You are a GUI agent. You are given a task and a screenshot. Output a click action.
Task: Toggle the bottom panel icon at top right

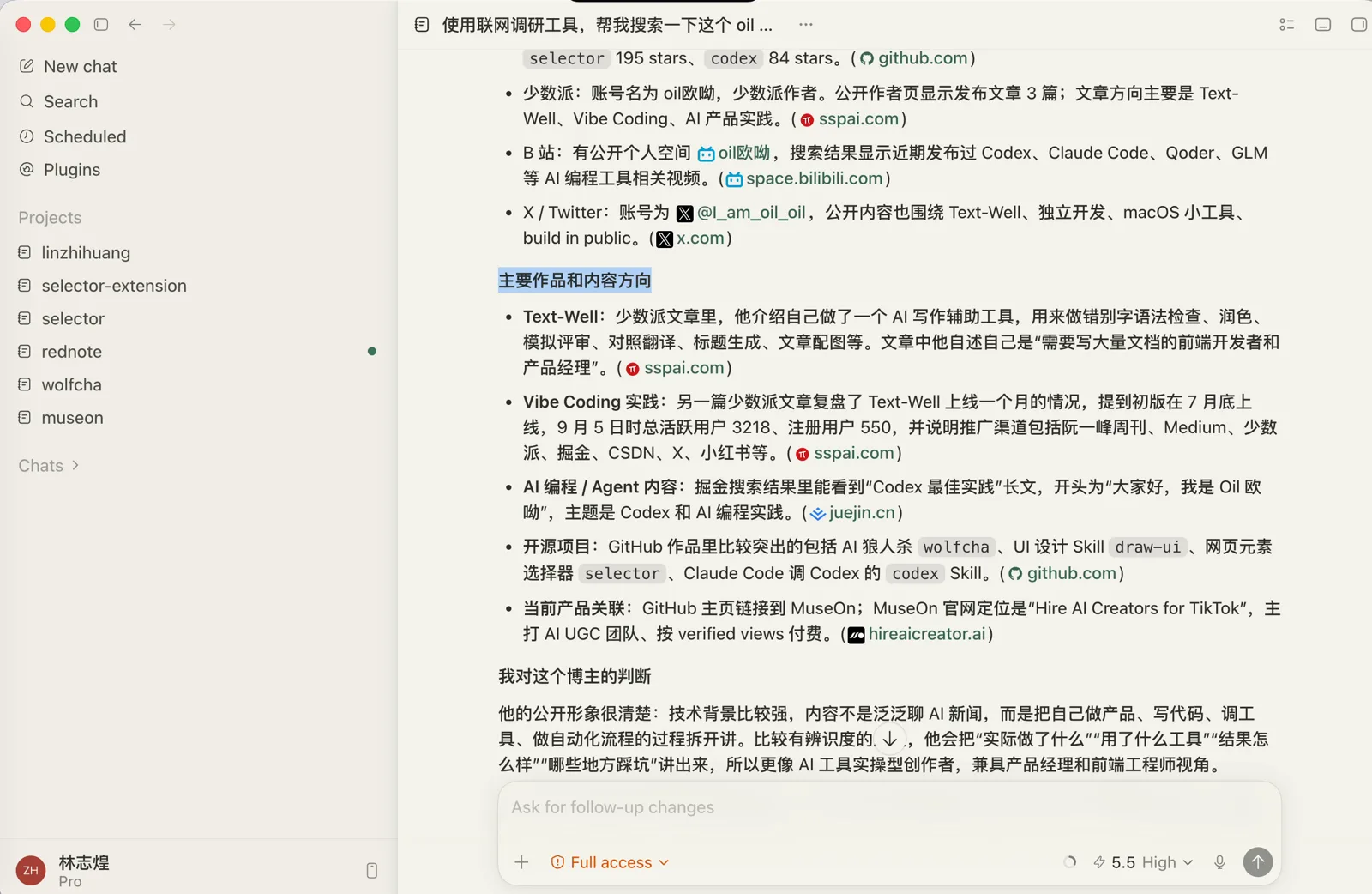pyautogui.click(x=1323, y=25)
